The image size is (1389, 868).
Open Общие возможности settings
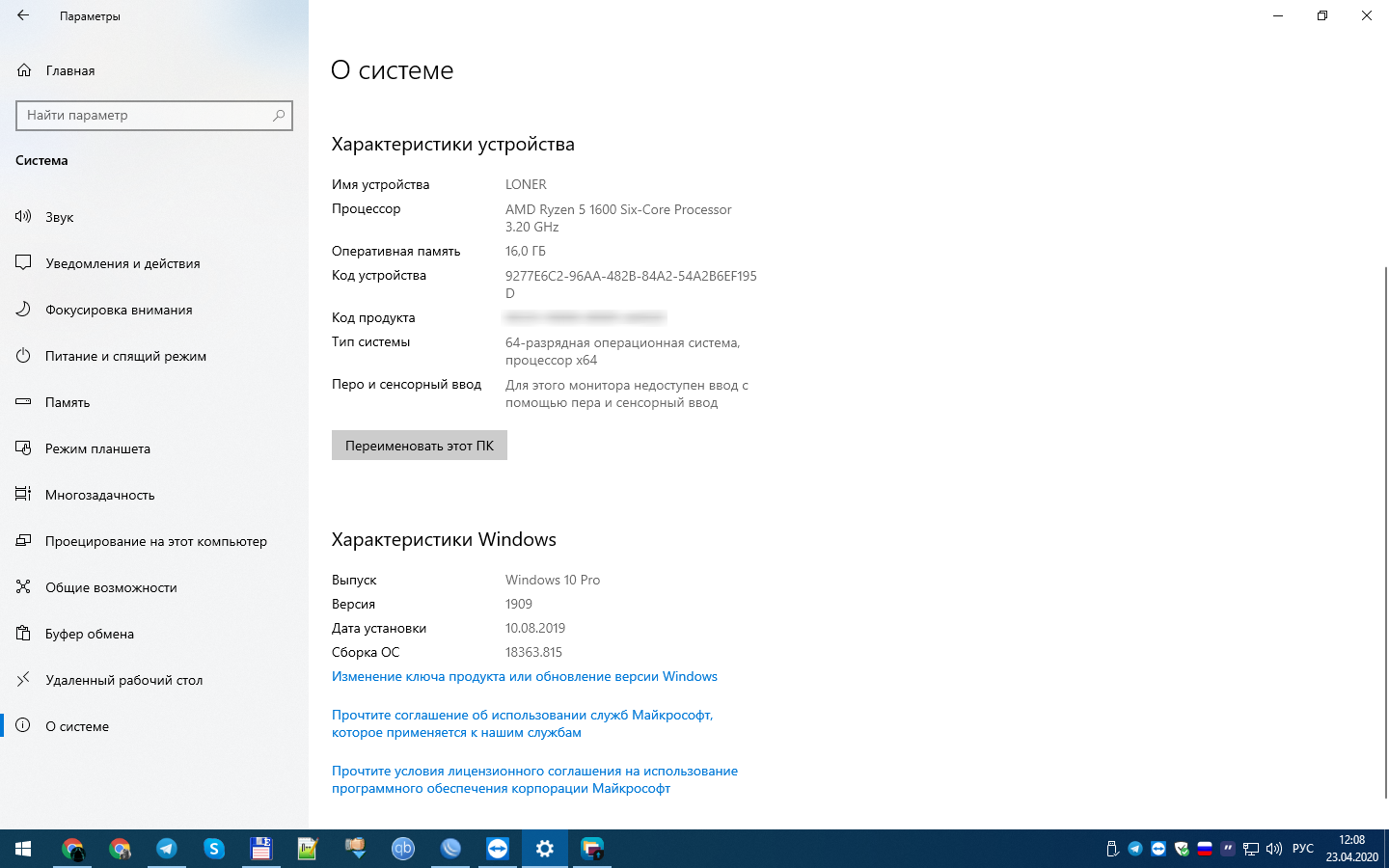pyautogui.click(x=154, y=587)
